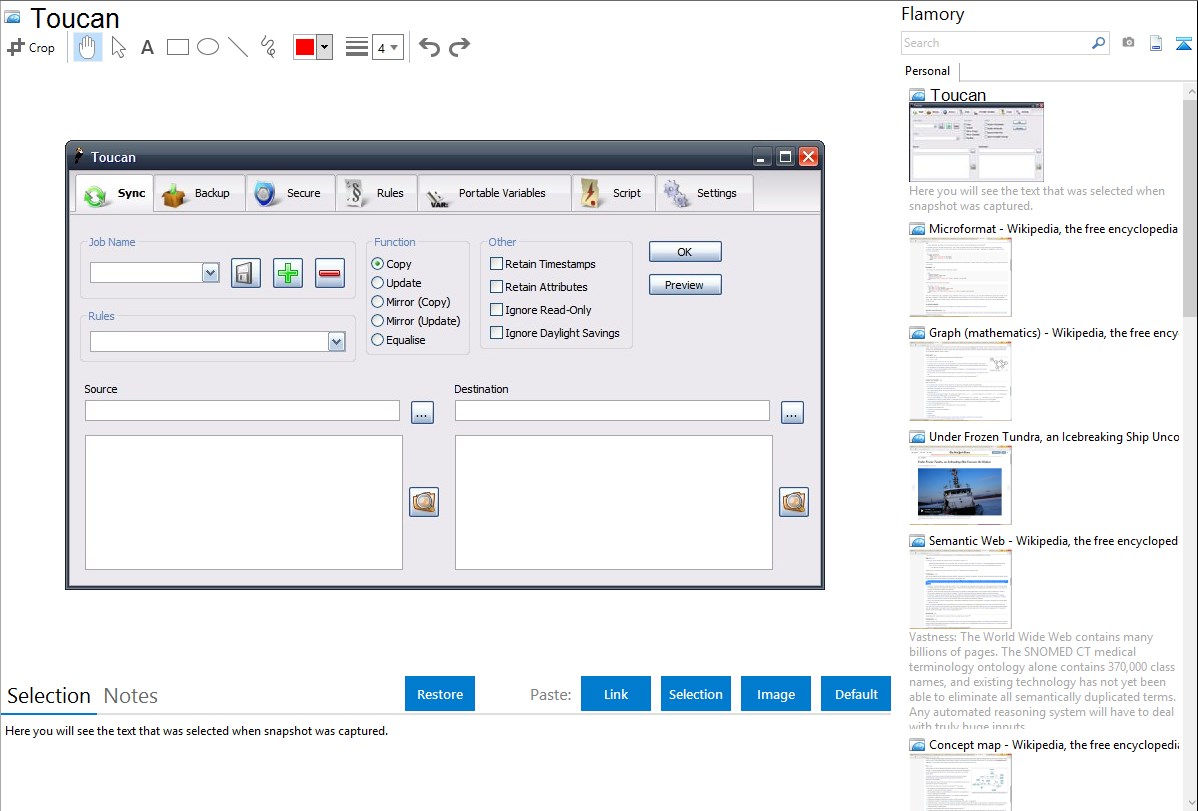
Task: Open the Personal tab in Flamory
Action: [x=928, y=71]
